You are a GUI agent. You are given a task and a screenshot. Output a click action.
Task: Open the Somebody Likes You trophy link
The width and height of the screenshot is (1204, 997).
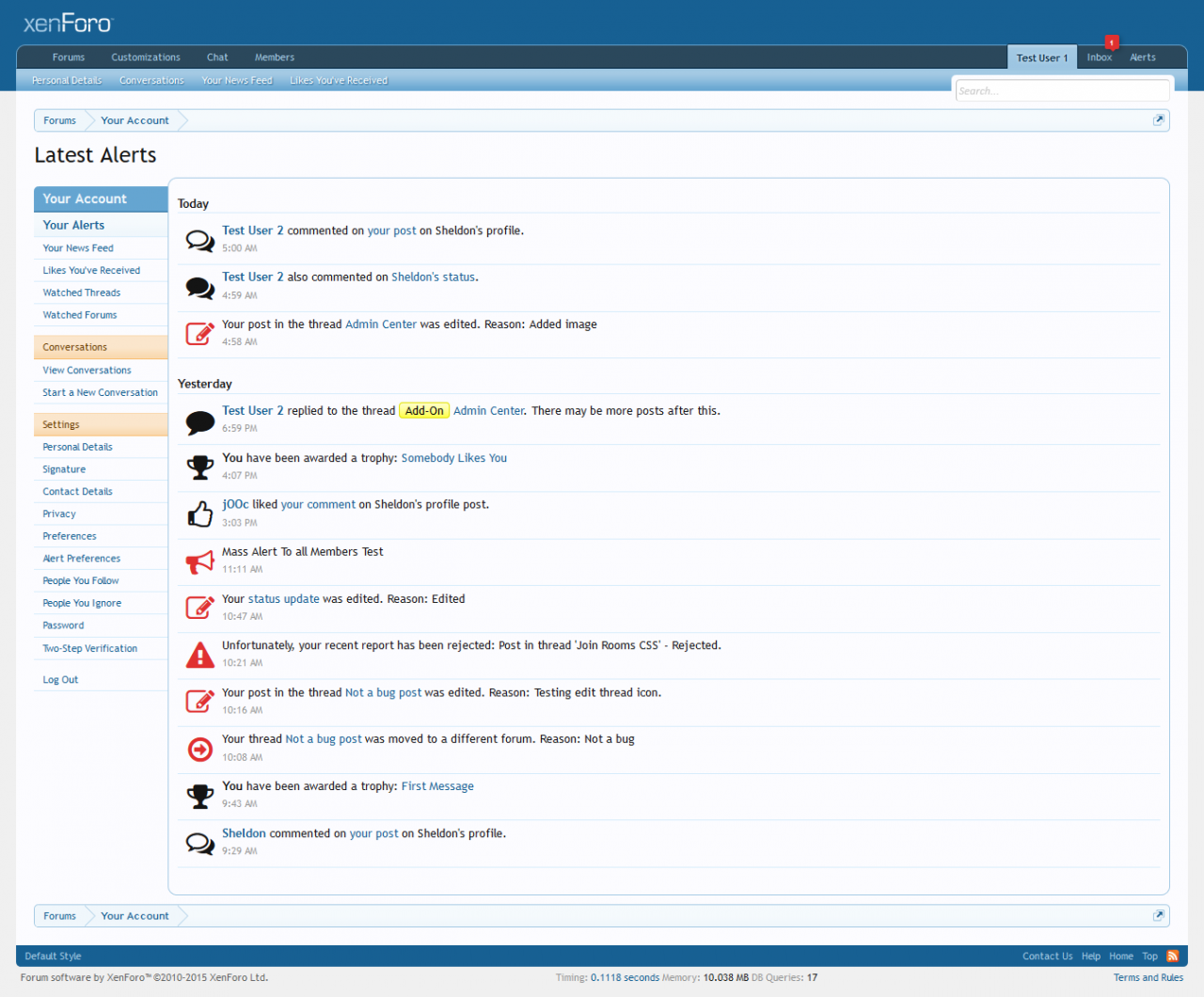coord(454,458)
